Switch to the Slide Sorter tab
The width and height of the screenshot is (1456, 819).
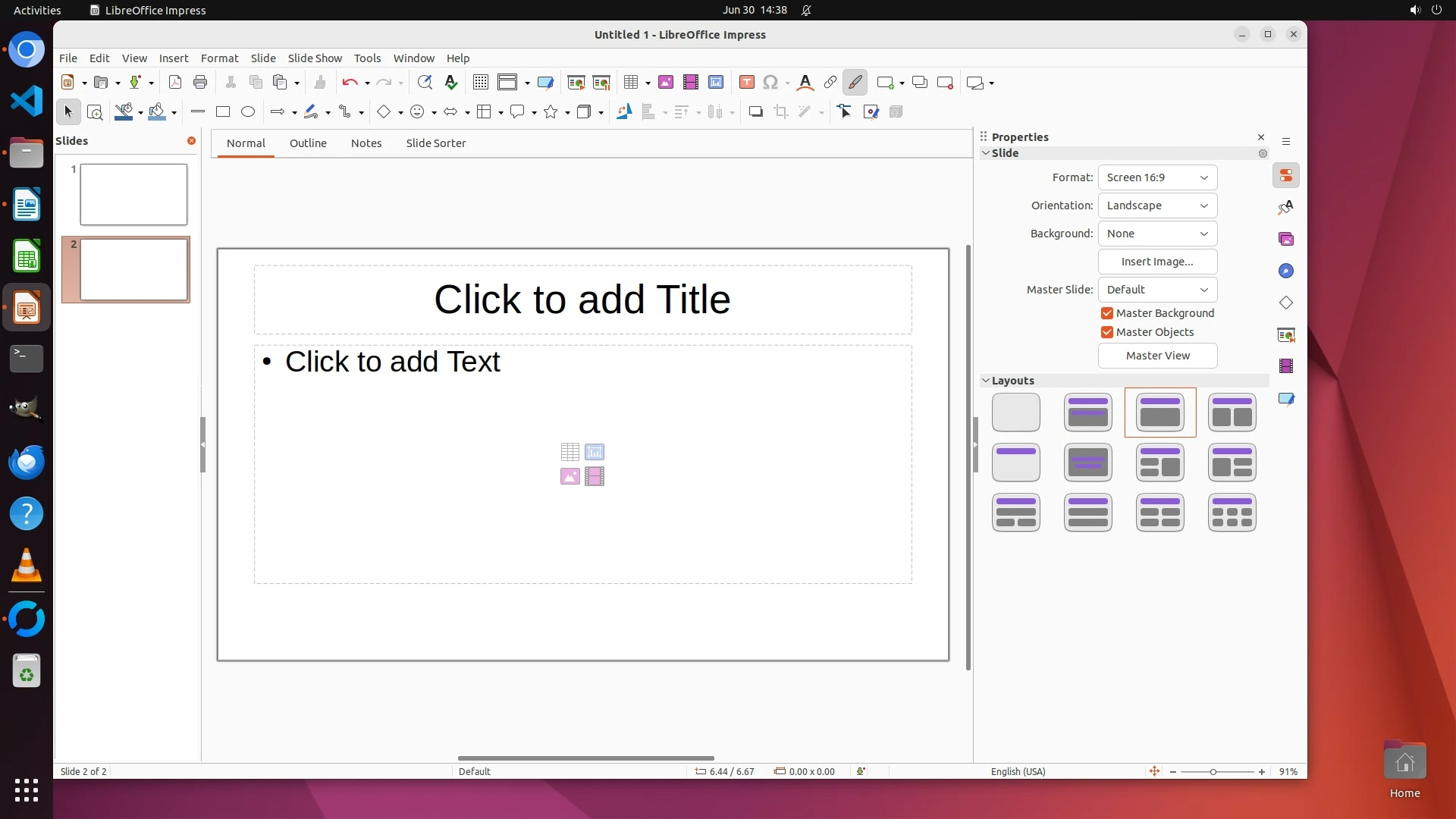click(x=435, y=143)
